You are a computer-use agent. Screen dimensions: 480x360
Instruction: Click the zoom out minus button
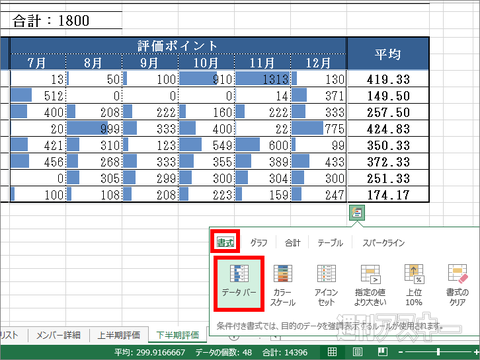pyautogui.click(x=401, y=352)
